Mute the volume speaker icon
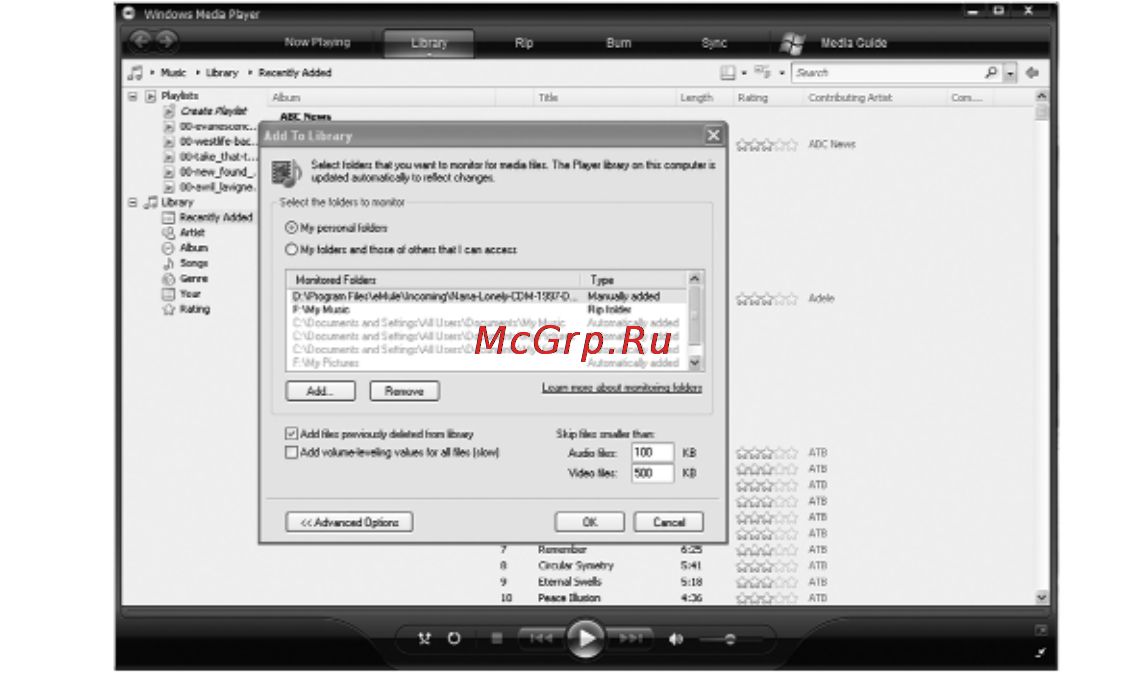 (x=676, y=639)
